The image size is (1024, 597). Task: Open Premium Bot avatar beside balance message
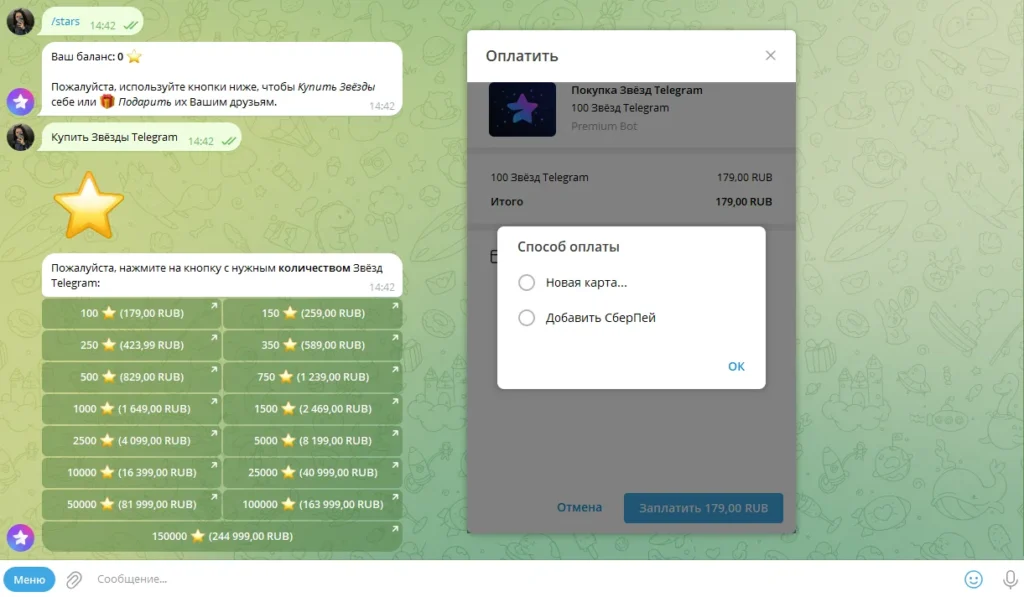[x=20, y=102]
